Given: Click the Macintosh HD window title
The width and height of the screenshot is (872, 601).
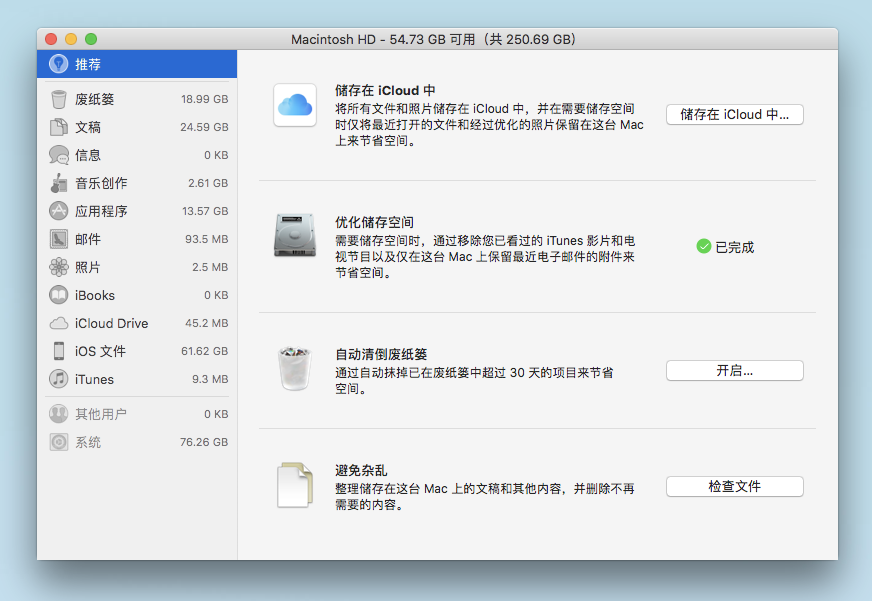Looking at the screenshot, I should pyautogui.click(x=434, y=39).
